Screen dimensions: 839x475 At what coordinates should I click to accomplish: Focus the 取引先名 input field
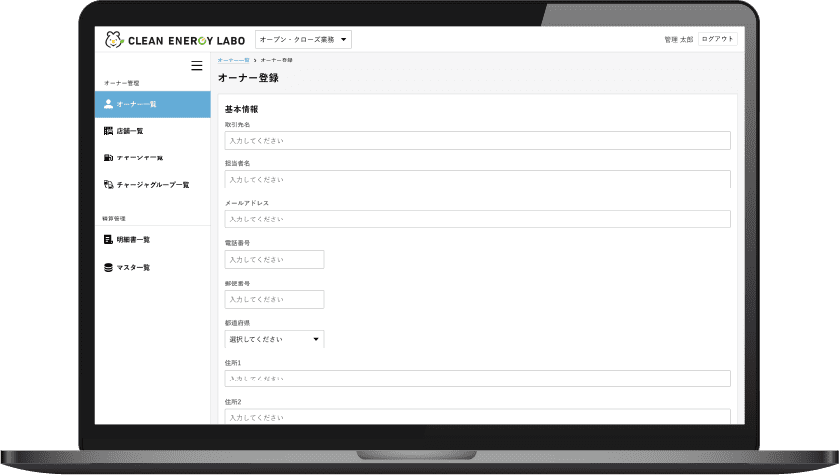[477, 141]
